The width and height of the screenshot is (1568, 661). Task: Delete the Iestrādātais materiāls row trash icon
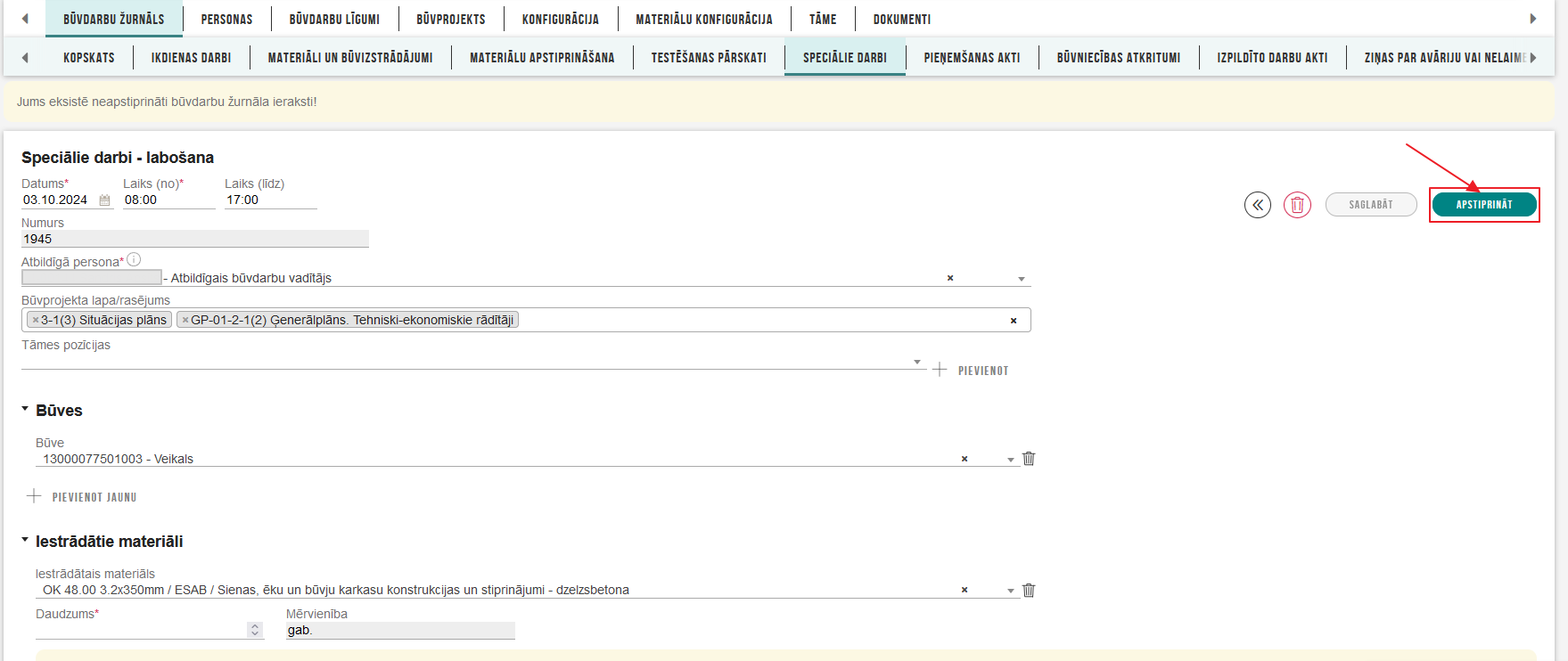[x=1029, y=590]
